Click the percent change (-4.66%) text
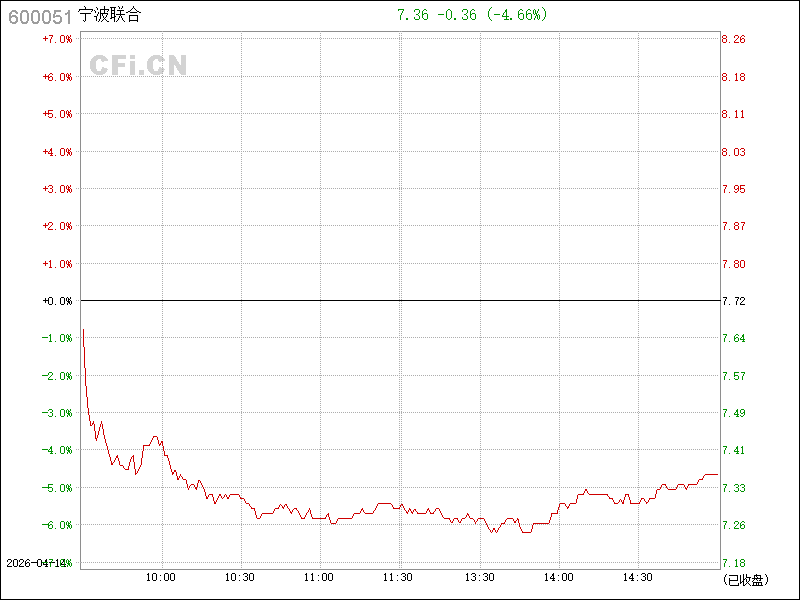Image resolution: width=800 pixels, height=600 pixels. 516,15
